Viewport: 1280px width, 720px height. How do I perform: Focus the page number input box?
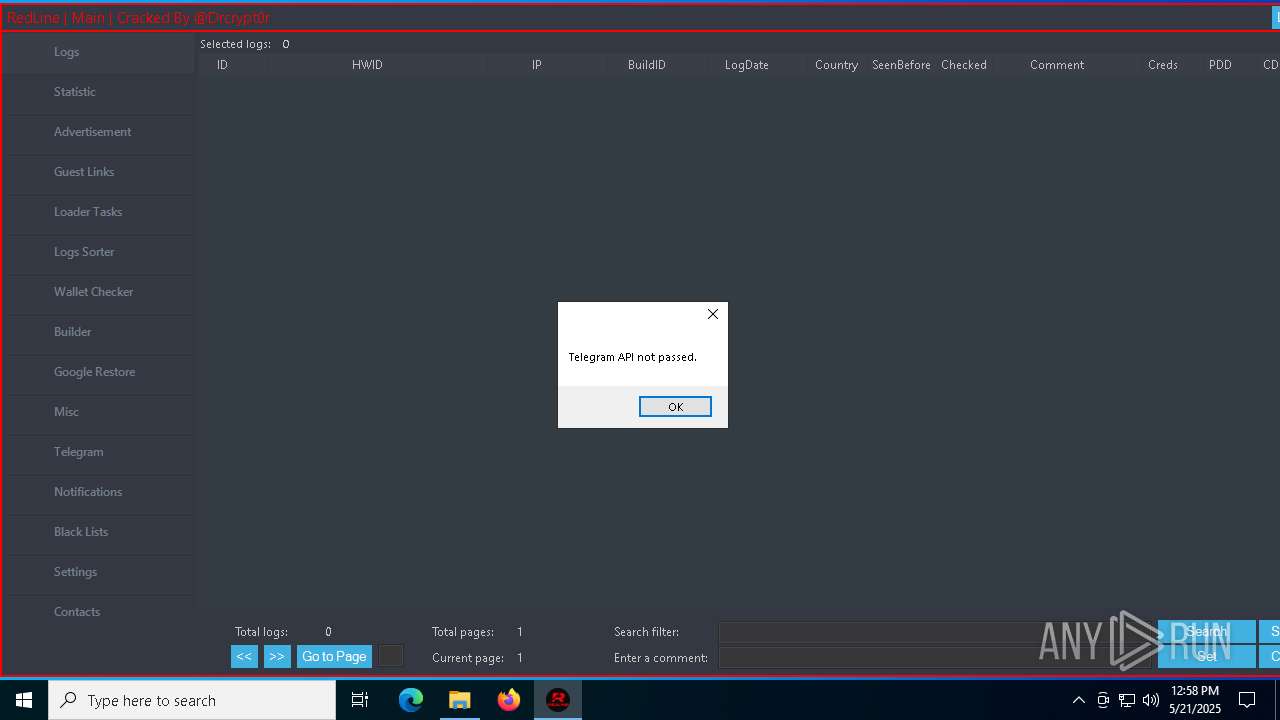click(391, 657)
